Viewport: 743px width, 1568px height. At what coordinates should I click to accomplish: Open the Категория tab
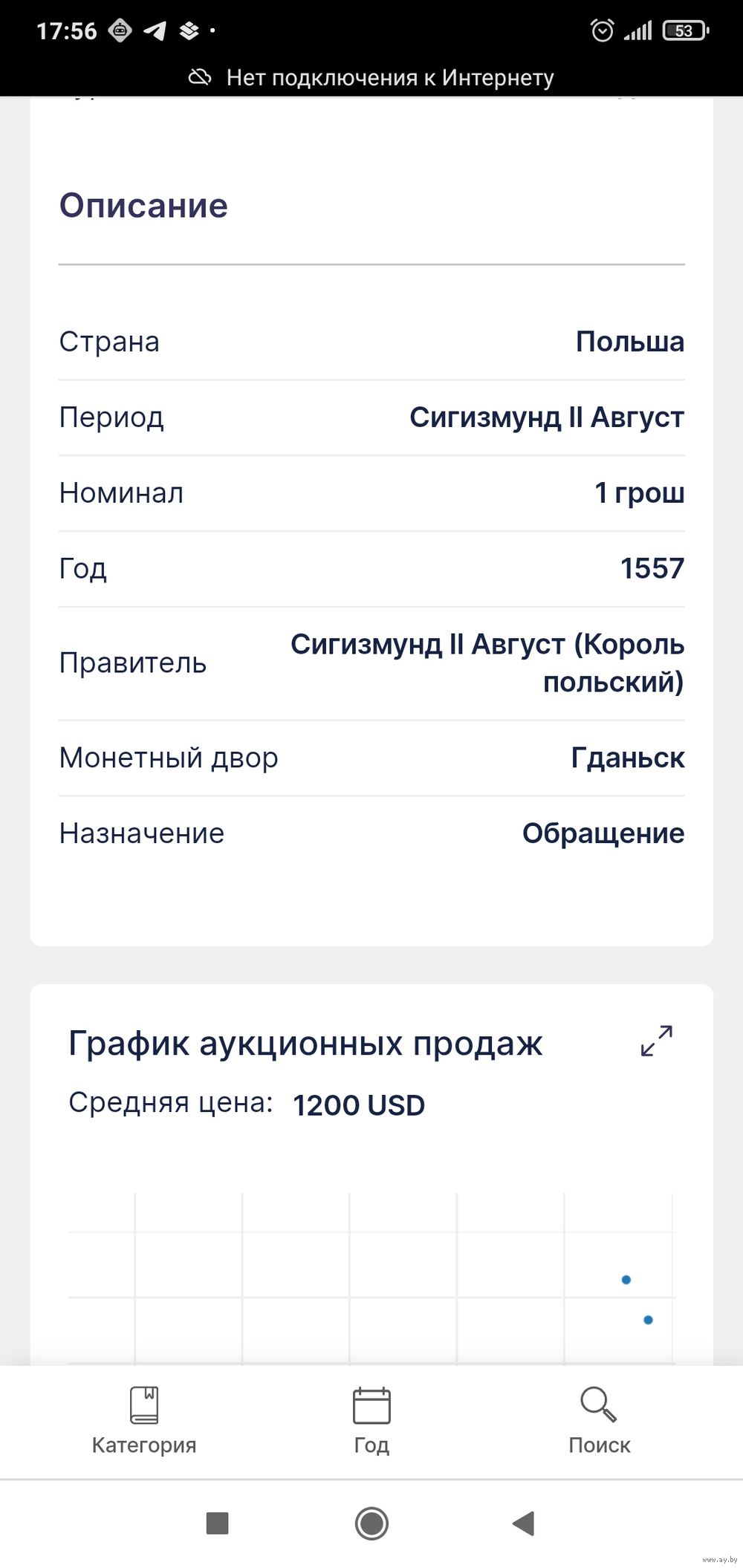click(x=144, y=1421)
